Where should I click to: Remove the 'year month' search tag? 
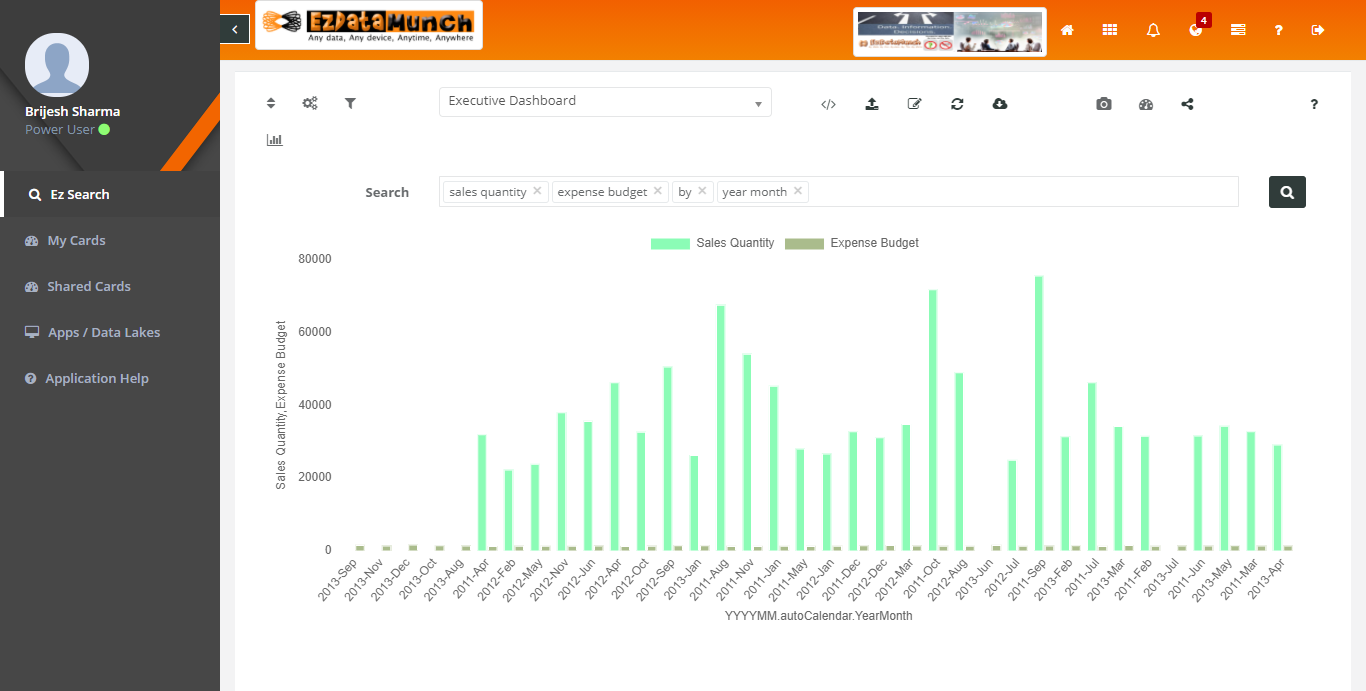pyautogui.click(x=799, y=190)
